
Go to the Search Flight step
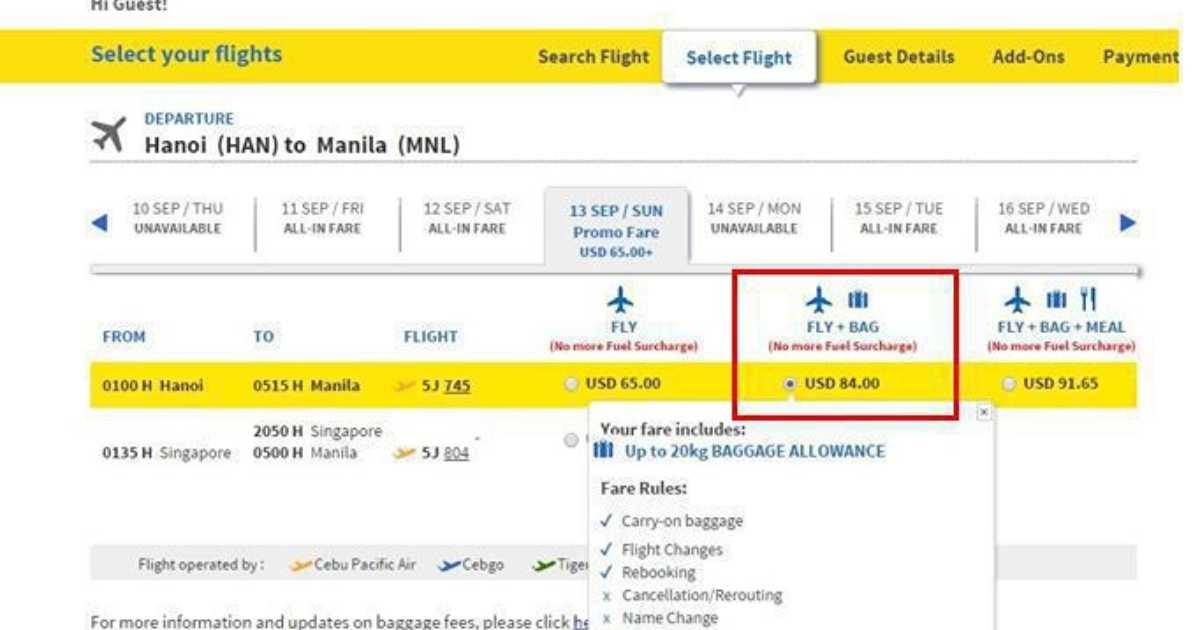(594, 57)
